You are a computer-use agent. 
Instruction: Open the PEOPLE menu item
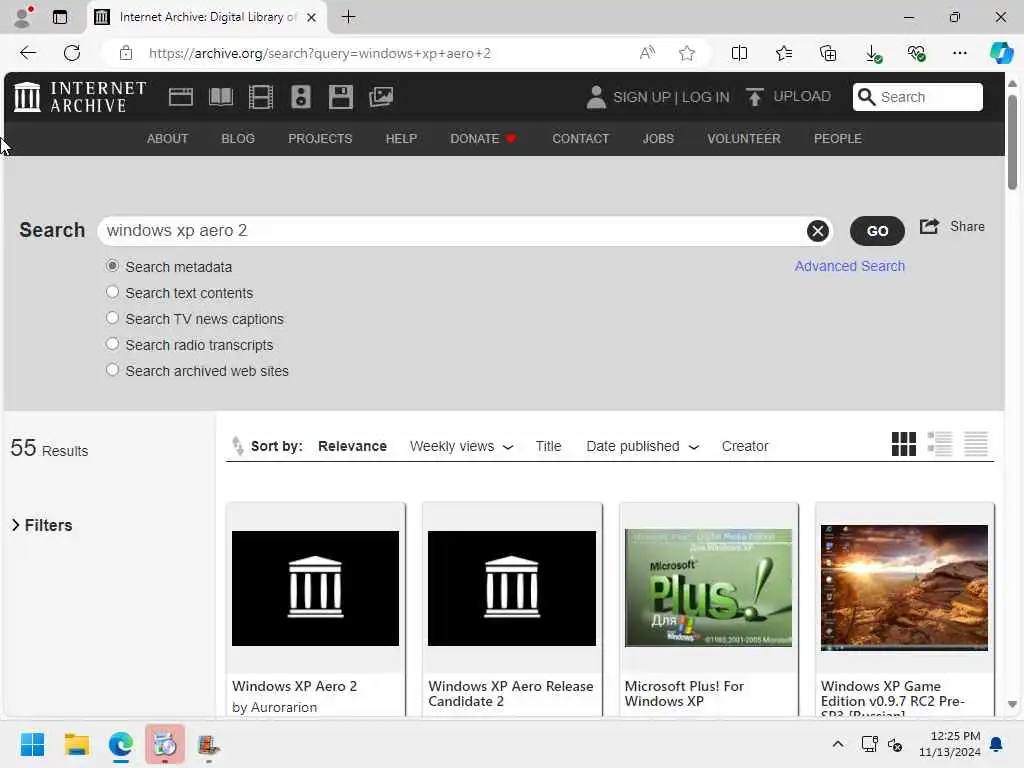coord(837,138)
